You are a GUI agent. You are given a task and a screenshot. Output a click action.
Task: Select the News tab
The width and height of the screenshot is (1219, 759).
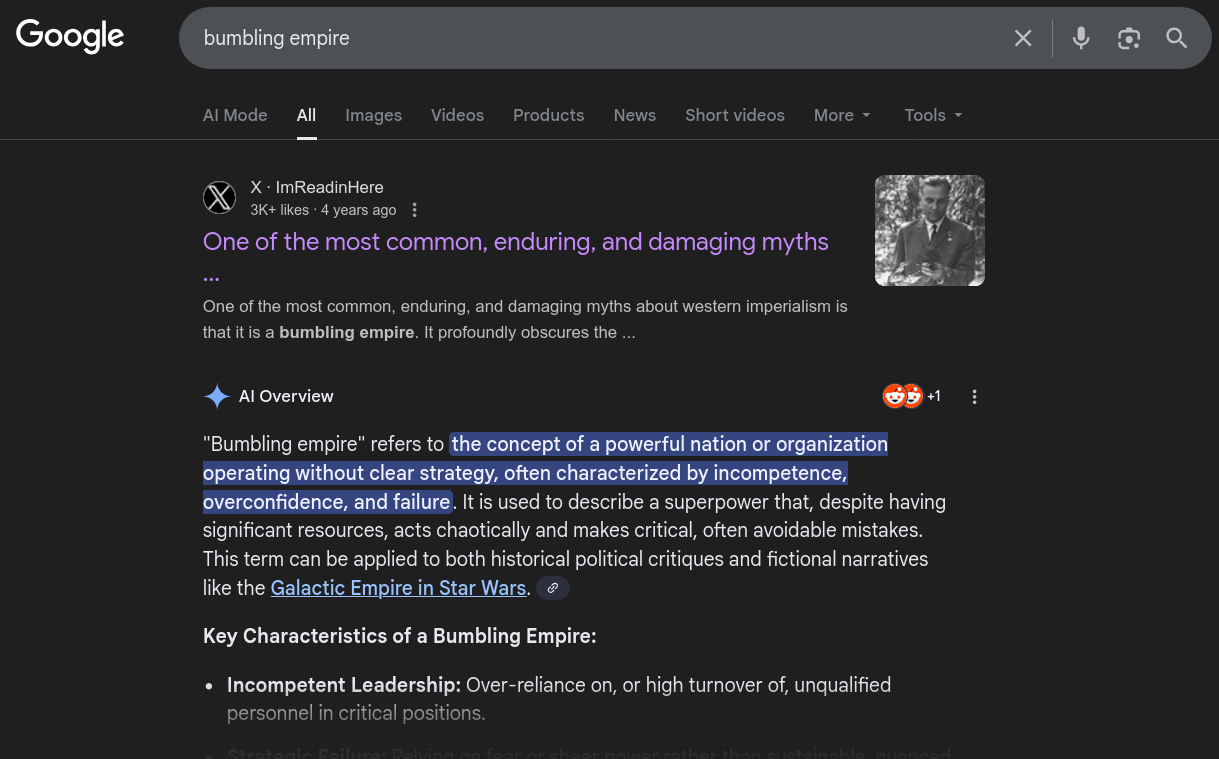[635, 115]
